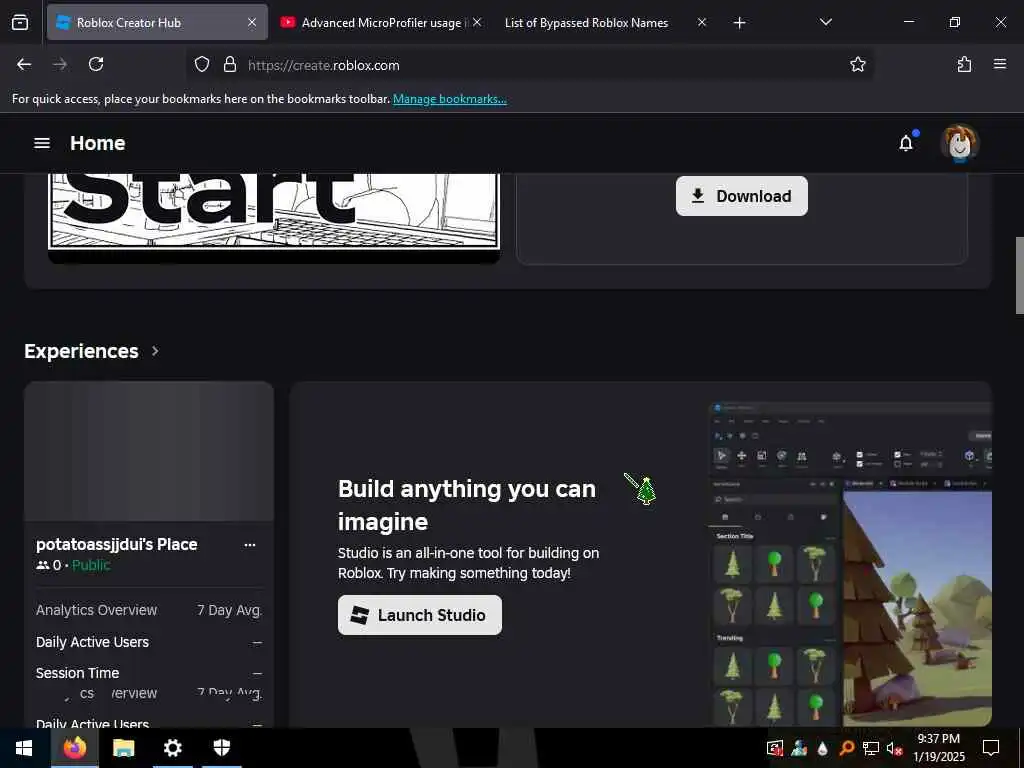Open Windows Security shield in taskbar
This screenshot has width=1024, height=768.
click(222, 748)
